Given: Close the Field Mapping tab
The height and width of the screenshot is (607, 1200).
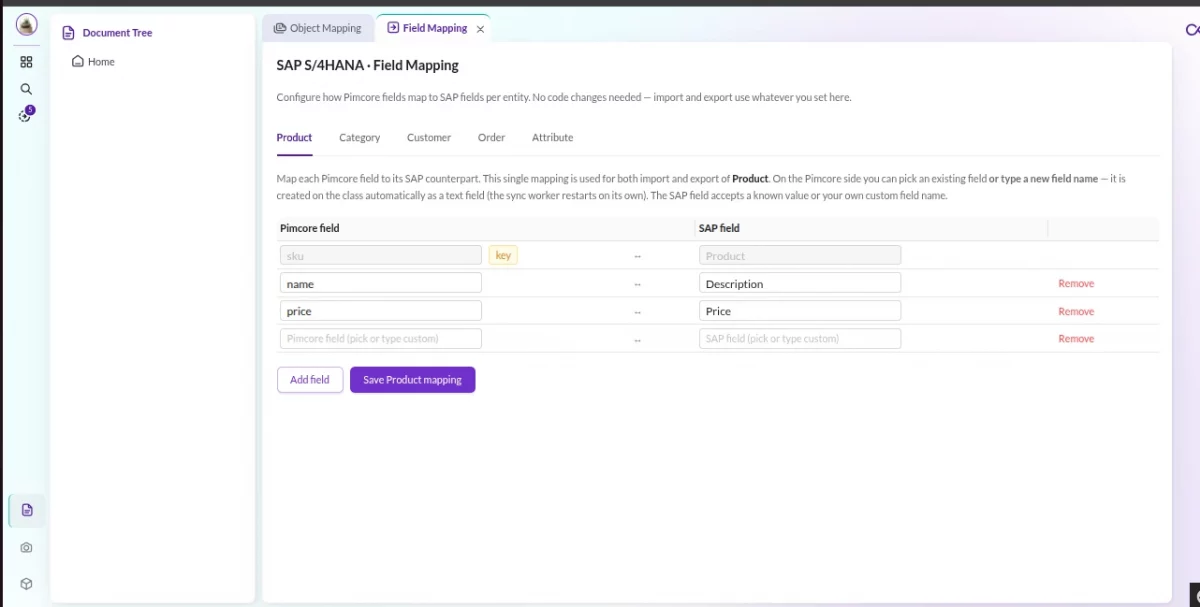Looking at the screenshot, I should coord(480,29).
